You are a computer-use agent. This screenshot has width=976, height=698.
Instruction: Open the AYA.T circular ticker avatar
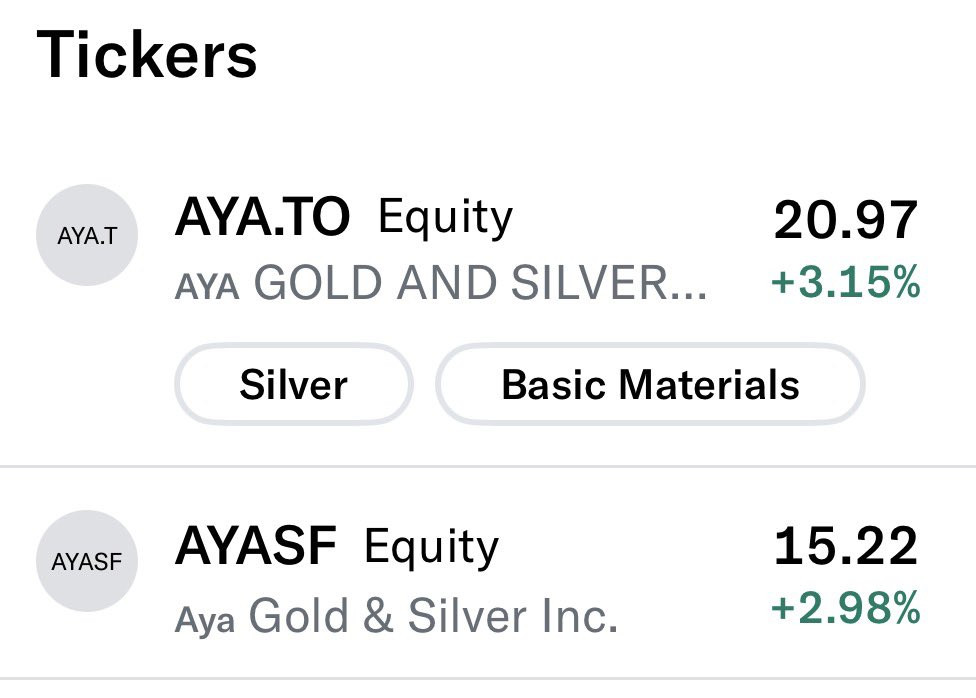(87, 235)
